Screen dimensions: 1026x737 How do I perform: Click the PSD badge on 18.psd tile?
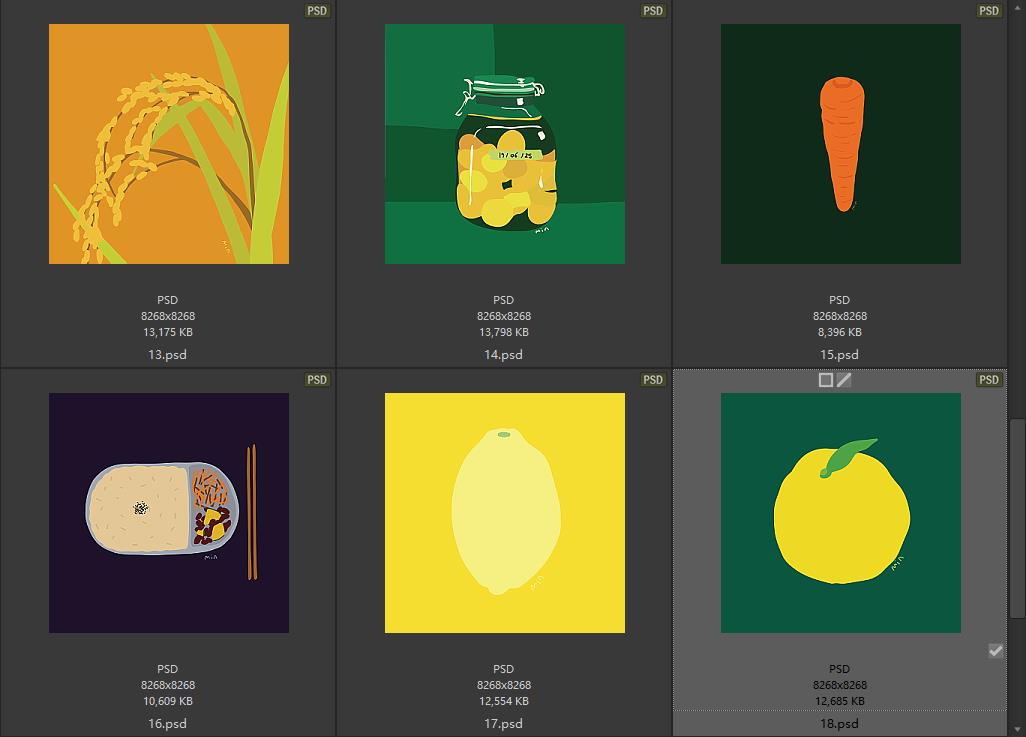click(989, 380)
